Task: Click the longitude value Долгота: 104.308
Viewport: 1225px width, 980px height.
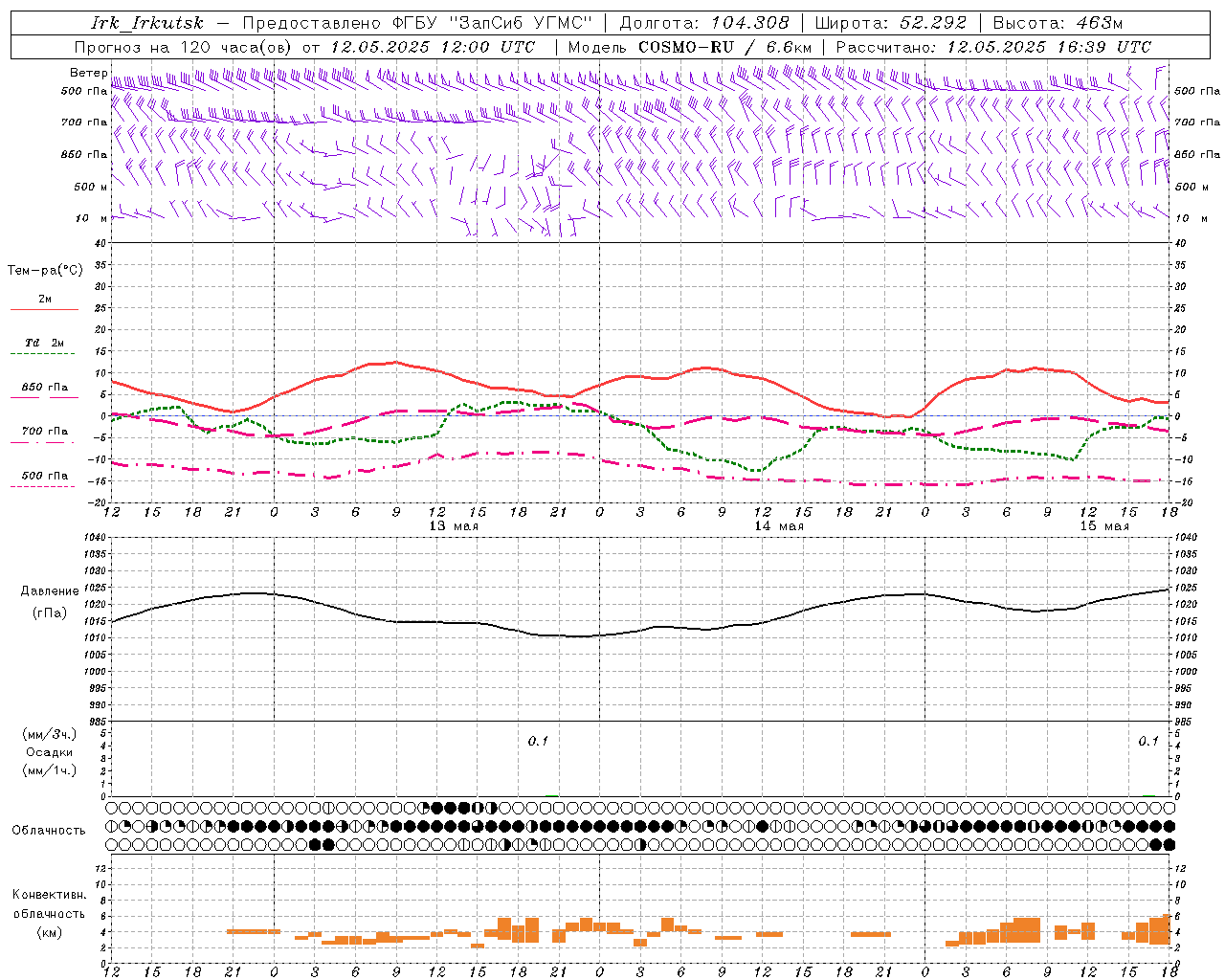Action: coord(704,23)
